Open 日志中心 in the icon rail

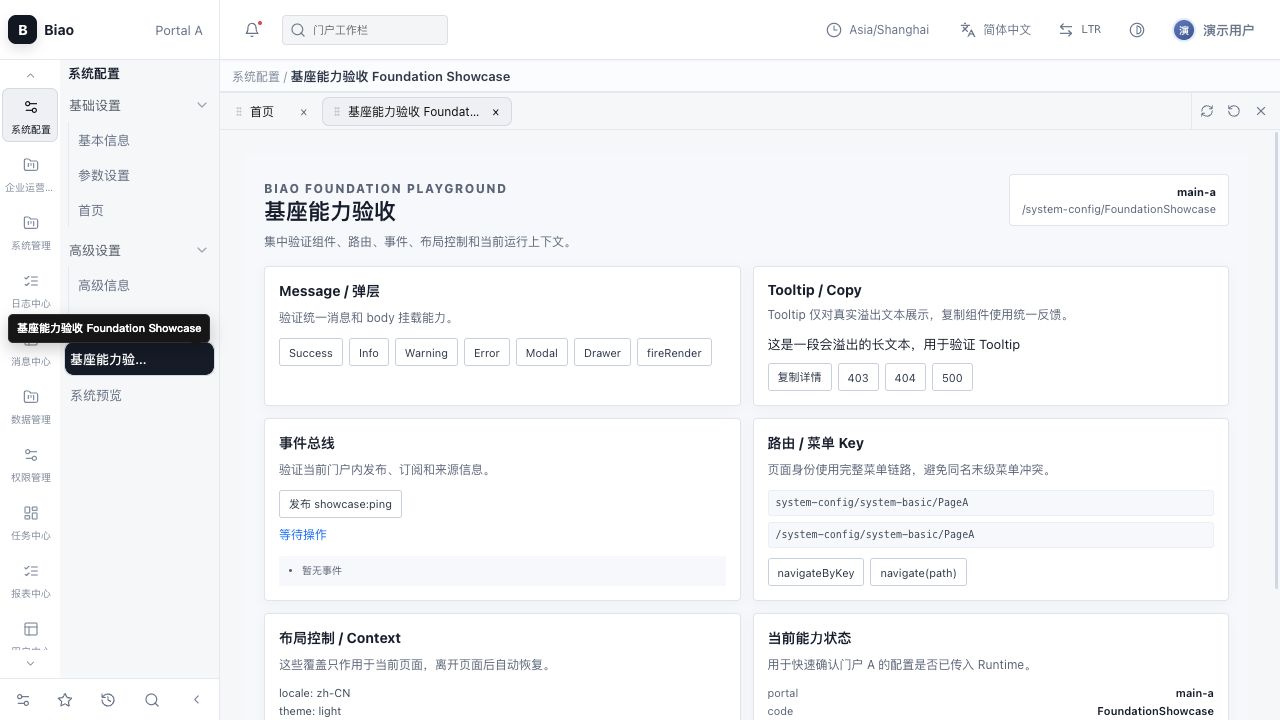pyautogui.click(x=30, y=290)
